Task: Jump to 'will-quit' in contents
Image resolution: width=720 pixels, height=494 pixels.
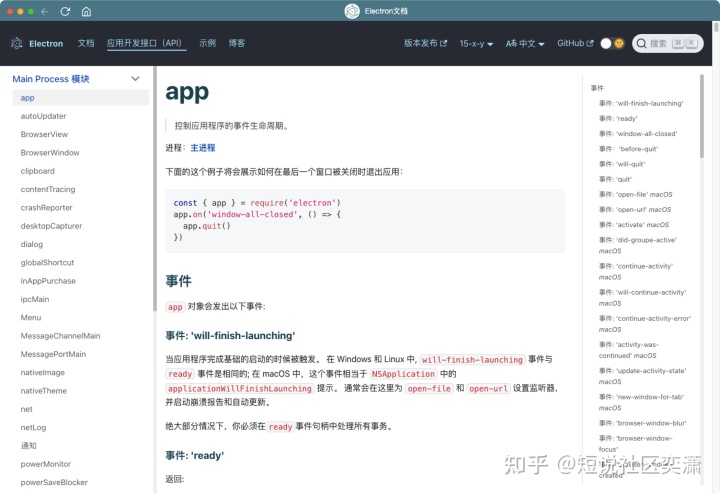Action: click(622, 164)
